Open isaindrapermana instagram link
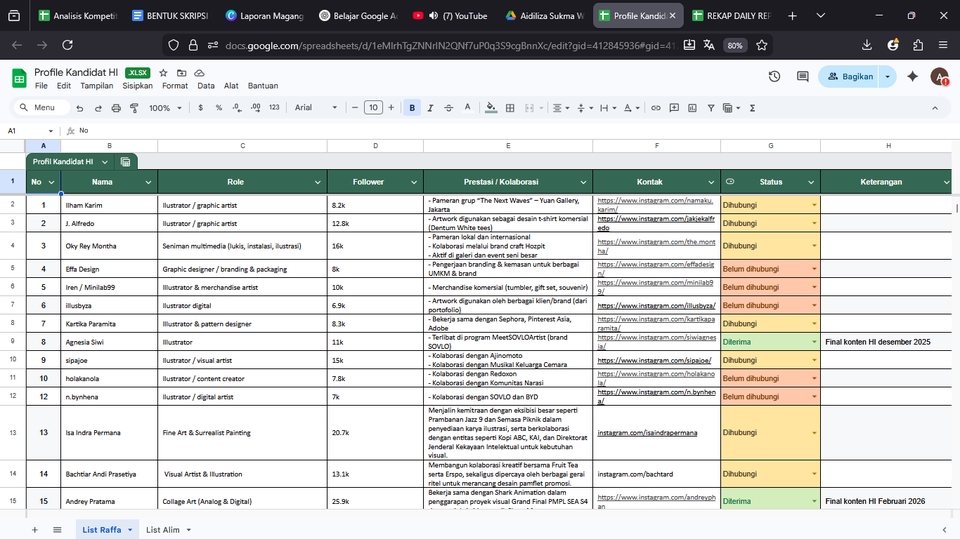This screenshot has width=960, height=539. pos(647,432)
